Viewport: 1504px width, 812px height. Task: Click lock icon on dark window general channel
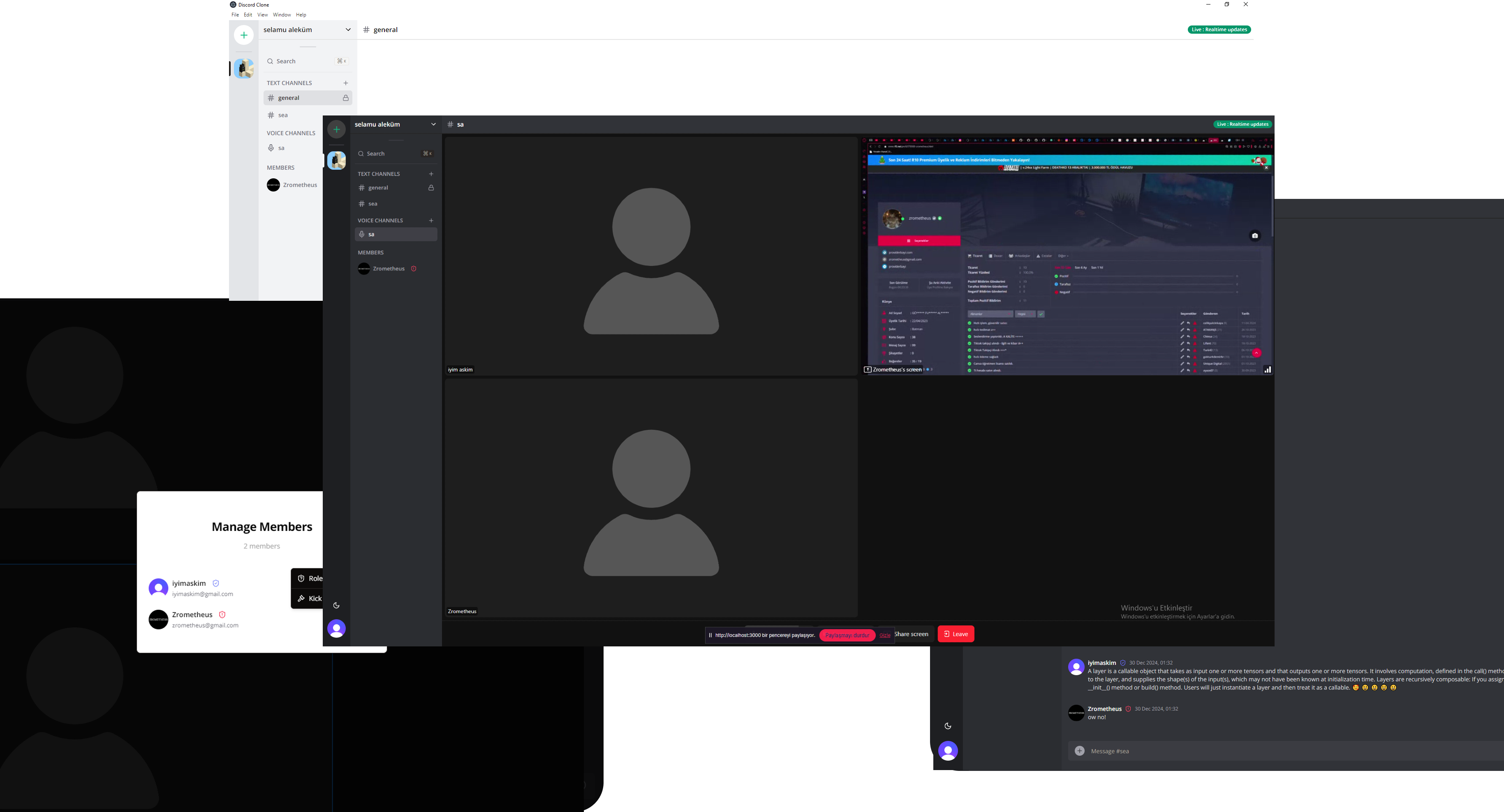click(431, 188)
